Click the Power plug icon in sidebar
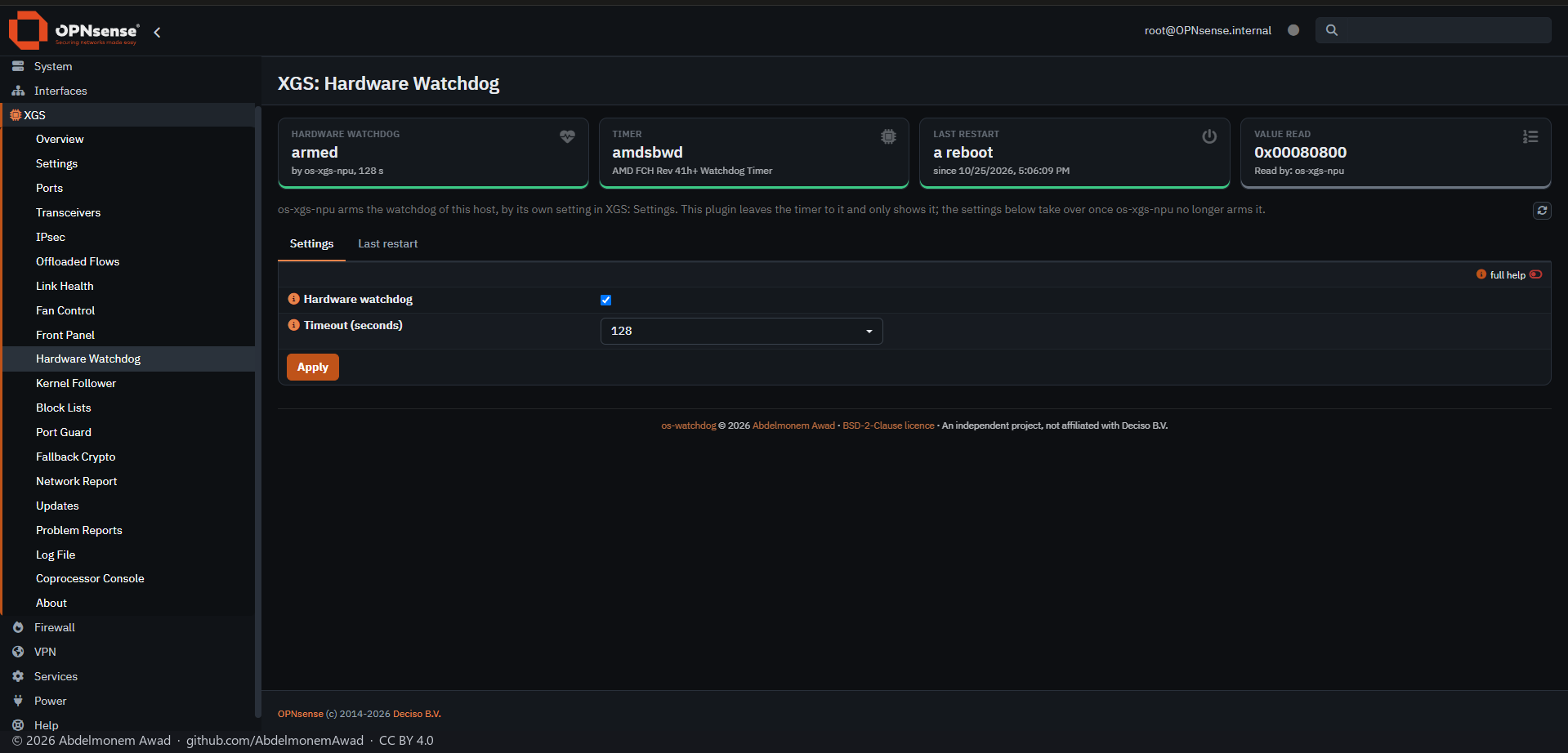Viewport: 1568px width, 753px height. pyautogui.click(x=18, y=701)
